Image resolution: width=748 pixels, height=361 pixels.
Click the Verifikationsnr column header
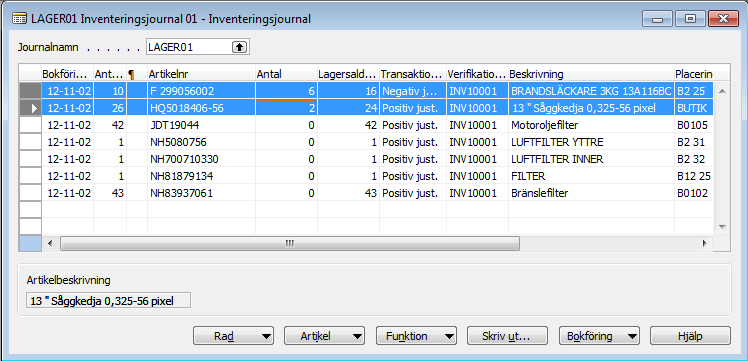pyautogui.click(x=477, y=74)
